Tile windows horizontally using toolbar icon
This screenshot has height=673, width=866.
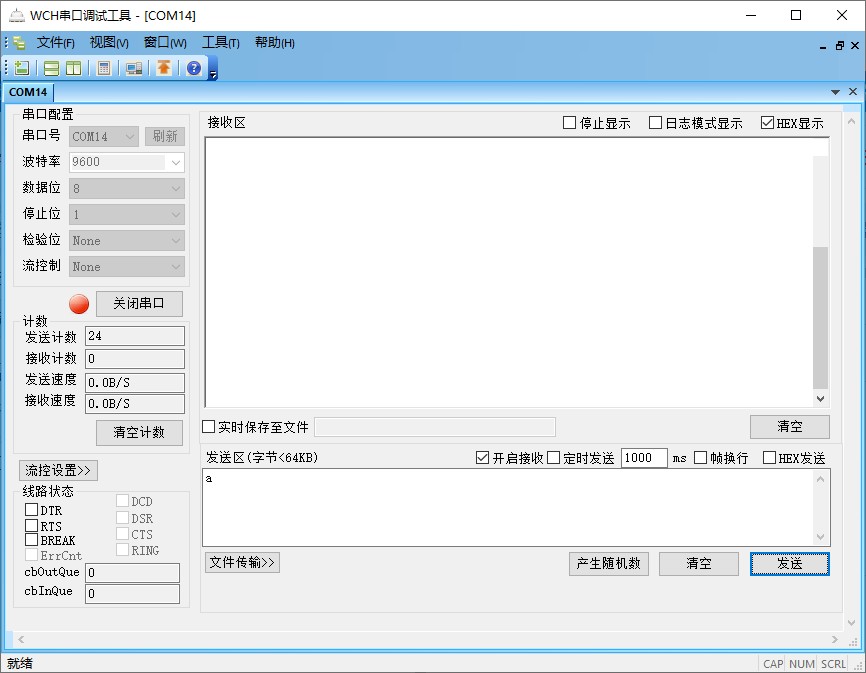pyautogui.click(x=51, y=68)
